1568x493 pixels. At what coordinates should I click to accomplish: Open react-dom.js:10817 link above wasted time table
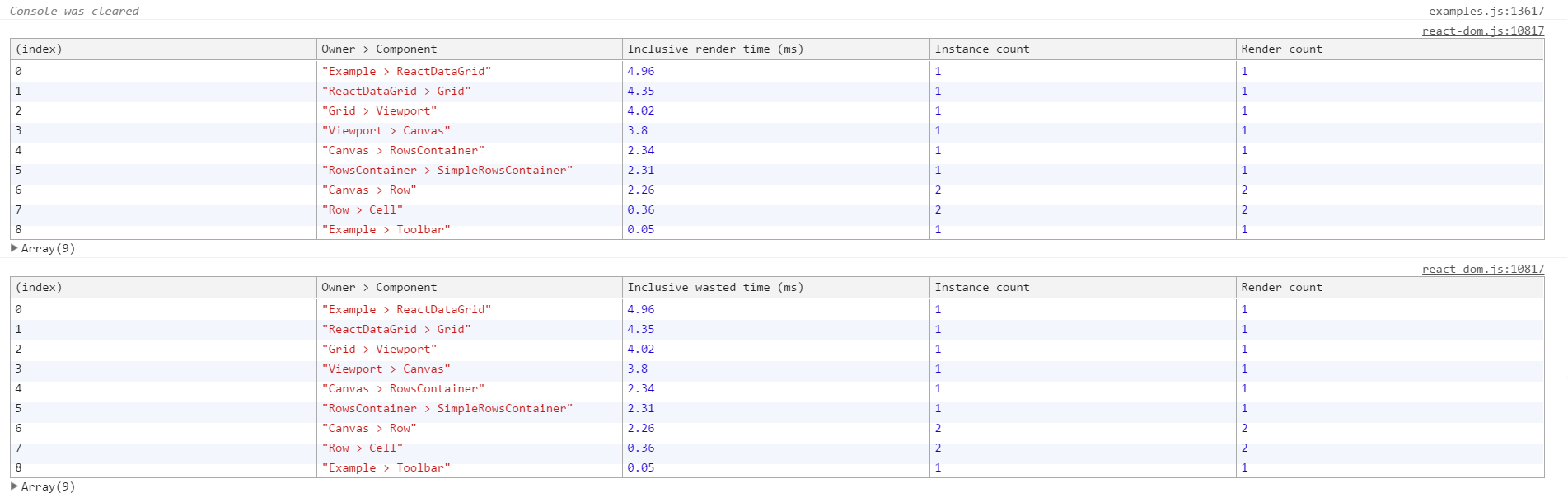coord(1483,269)
